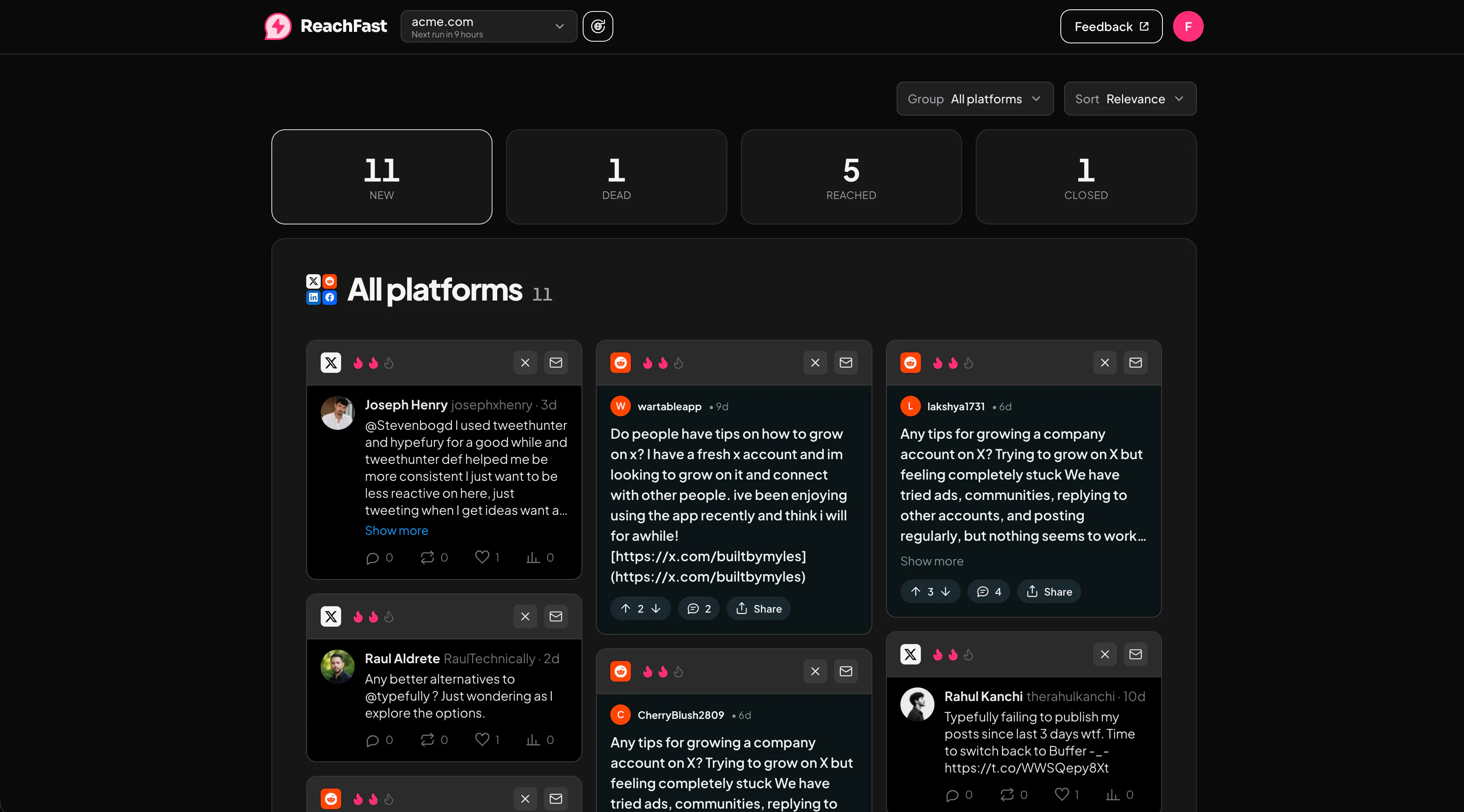Open the target icon button beside acme.com
The width and height of the screenshot is (1464, 812).
598,26
